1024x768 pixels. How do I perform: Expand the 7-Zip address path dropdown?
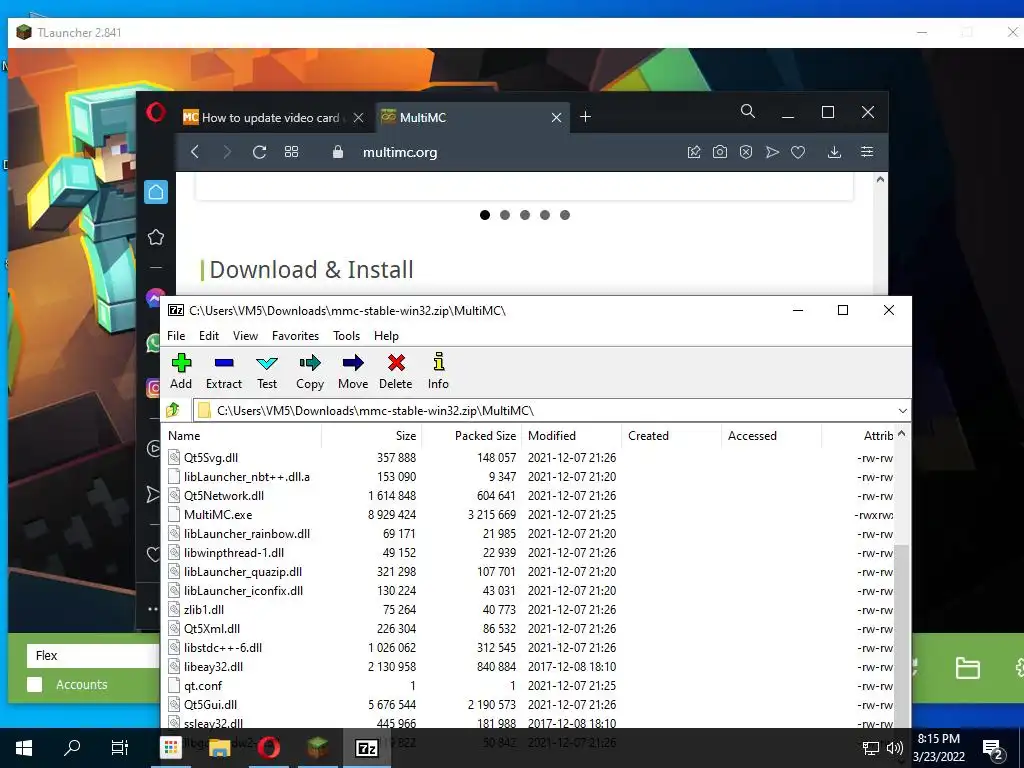pyautogui.click(x=903, y=411)
